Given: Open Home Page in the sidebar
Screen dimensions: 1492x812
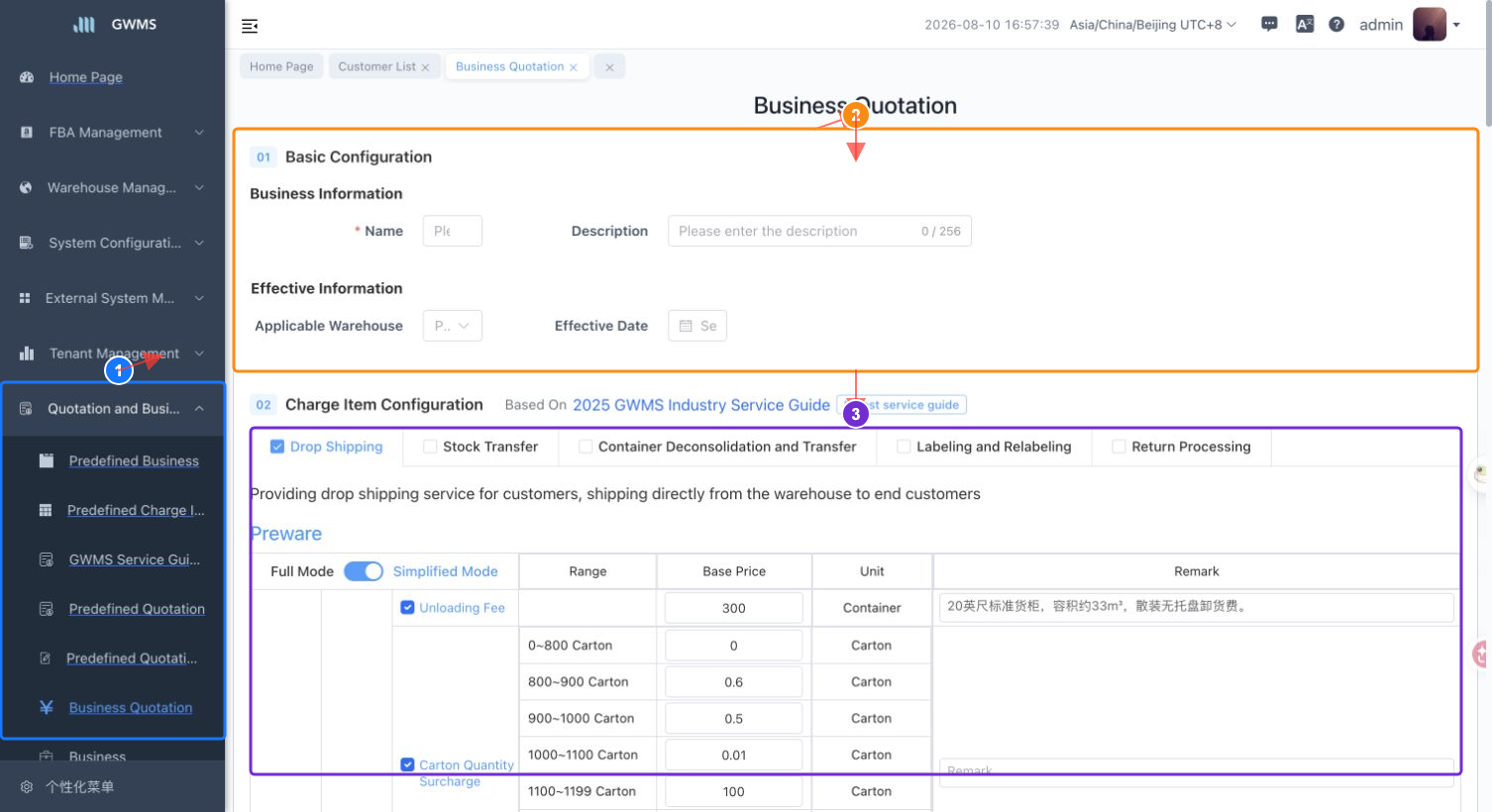Looking at the screenshot, I should click(x=86, y=77).
